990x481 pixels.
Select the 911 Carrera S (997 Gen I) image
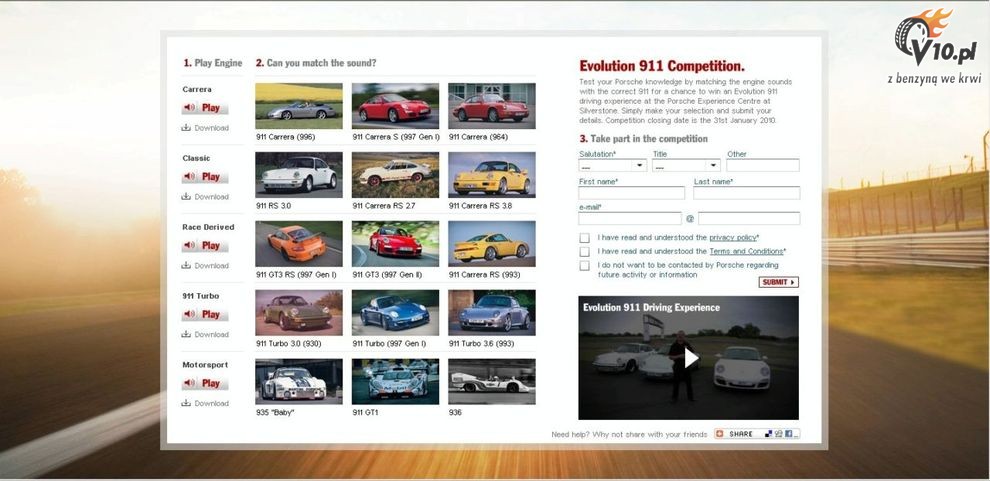click(395, 106)
